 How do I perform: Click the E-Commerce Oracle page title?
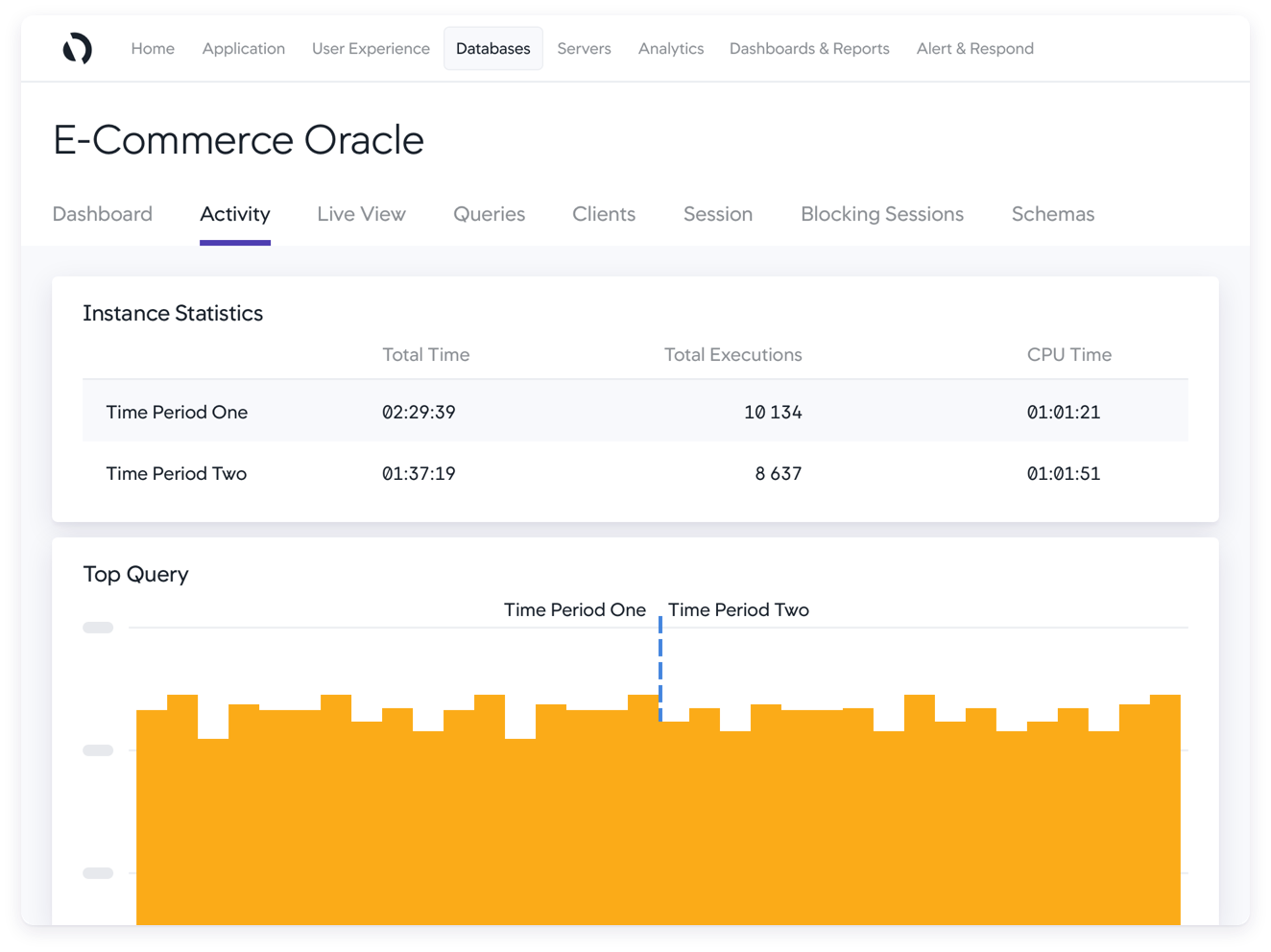(x=238, y=140)
